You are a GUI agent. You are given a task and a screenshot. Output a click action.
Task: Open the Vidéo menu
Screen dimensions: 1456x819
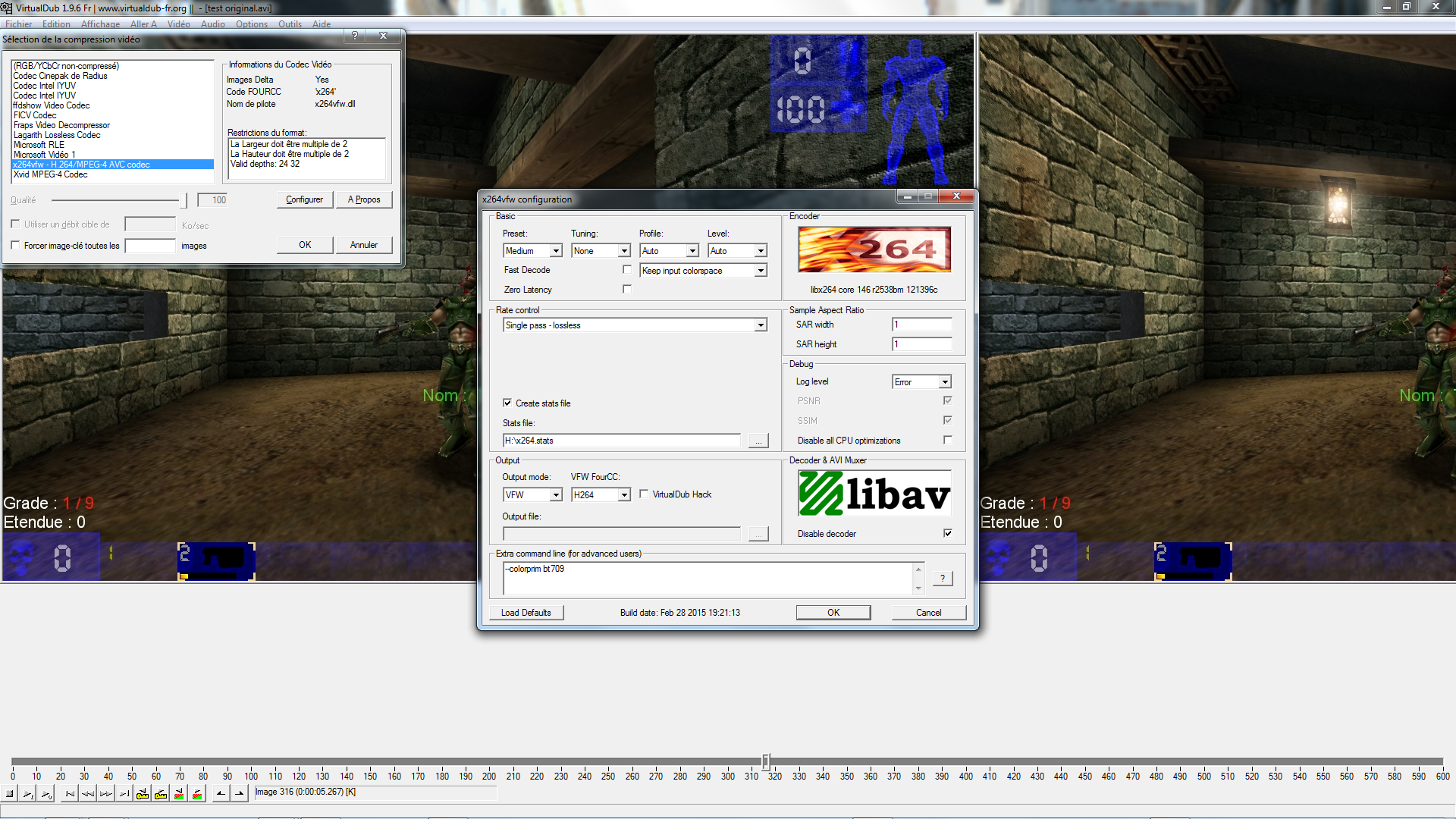coord(178,24)
